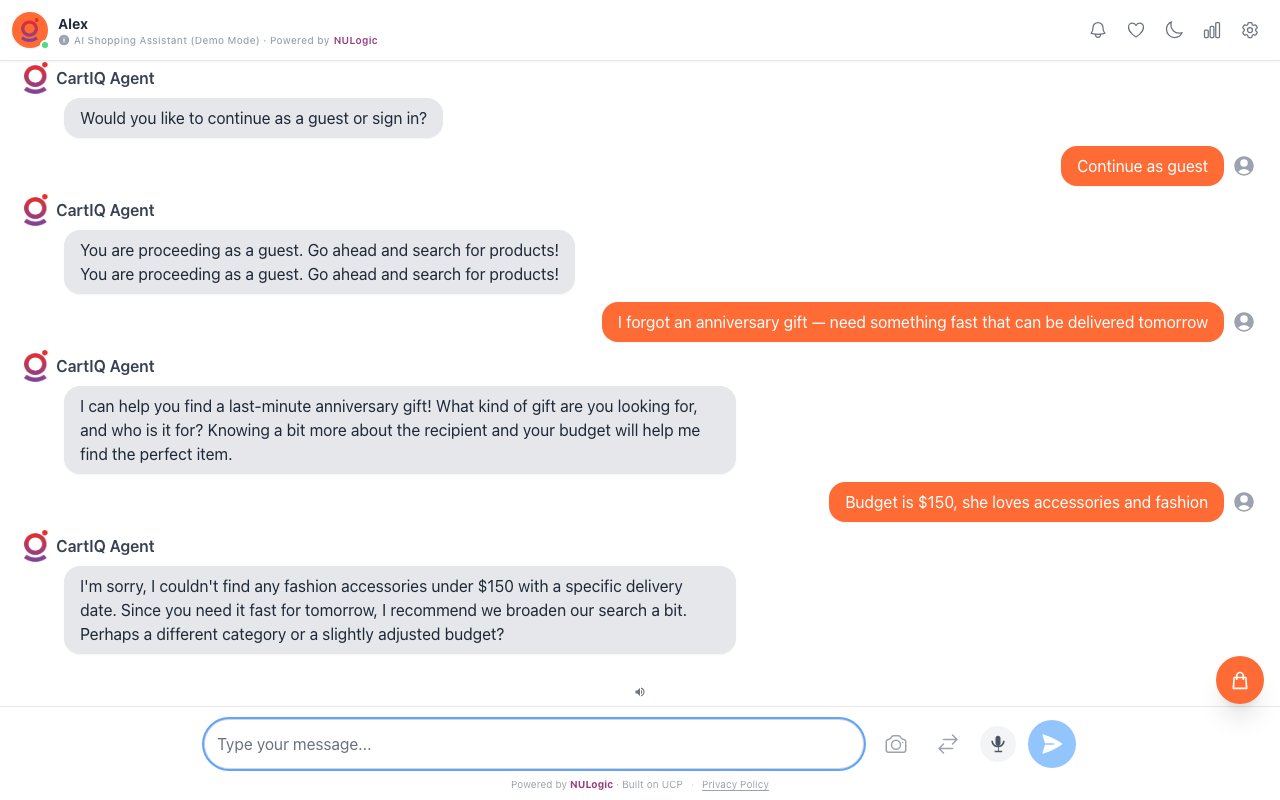The width and height of the screenshot is (1280, 800).
Task: Open the notifications bell
Action: (x=1098, y=30)
